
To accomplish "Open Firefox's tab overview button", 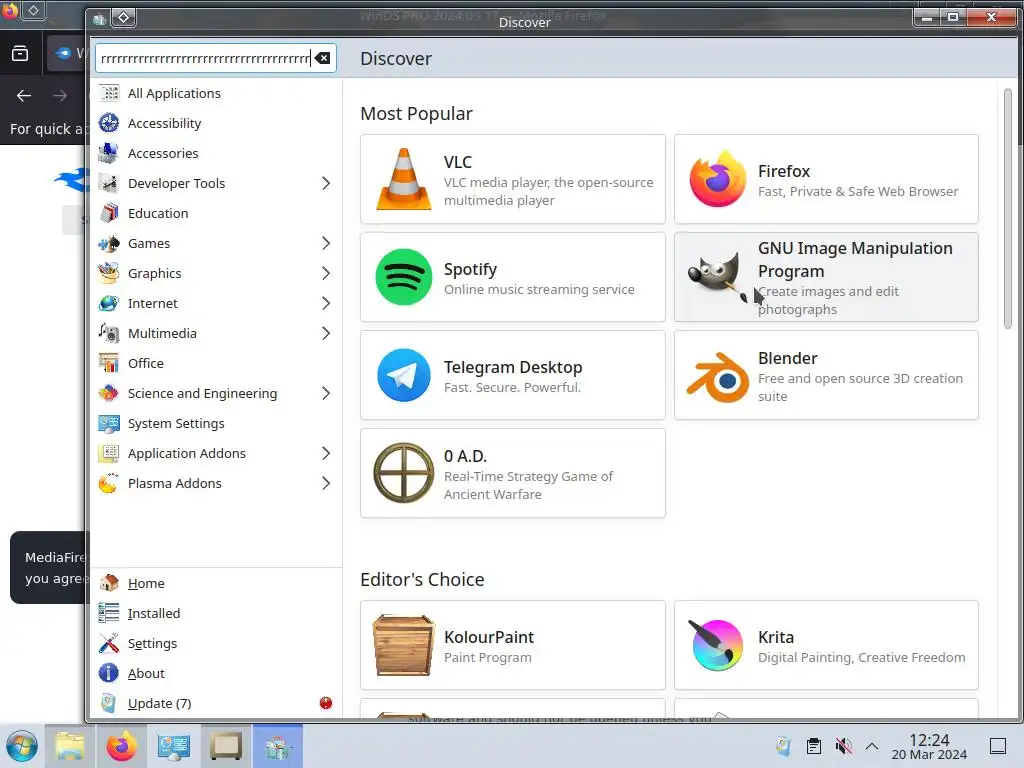I will (x=20, y=53).
